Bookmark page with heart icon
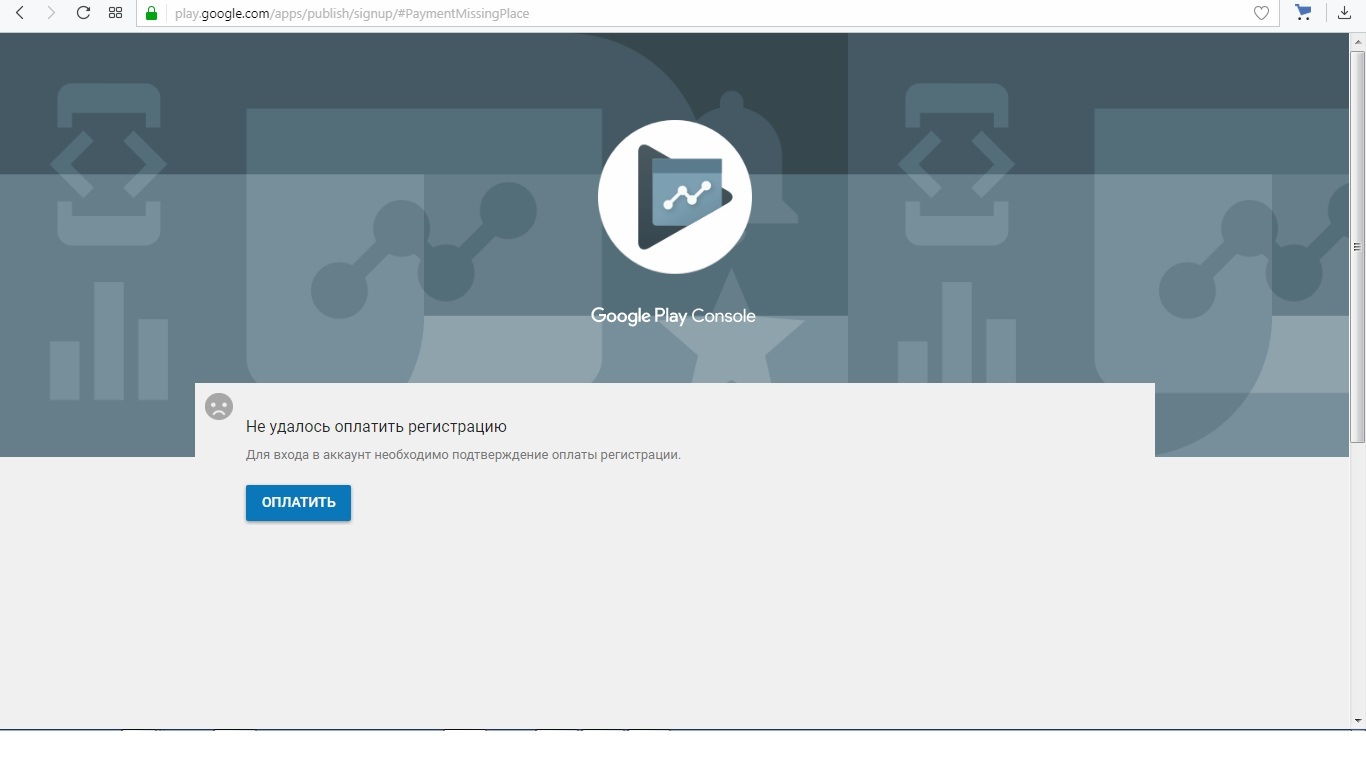Screen dimensions: 1366x768 tap(1261, 13)
